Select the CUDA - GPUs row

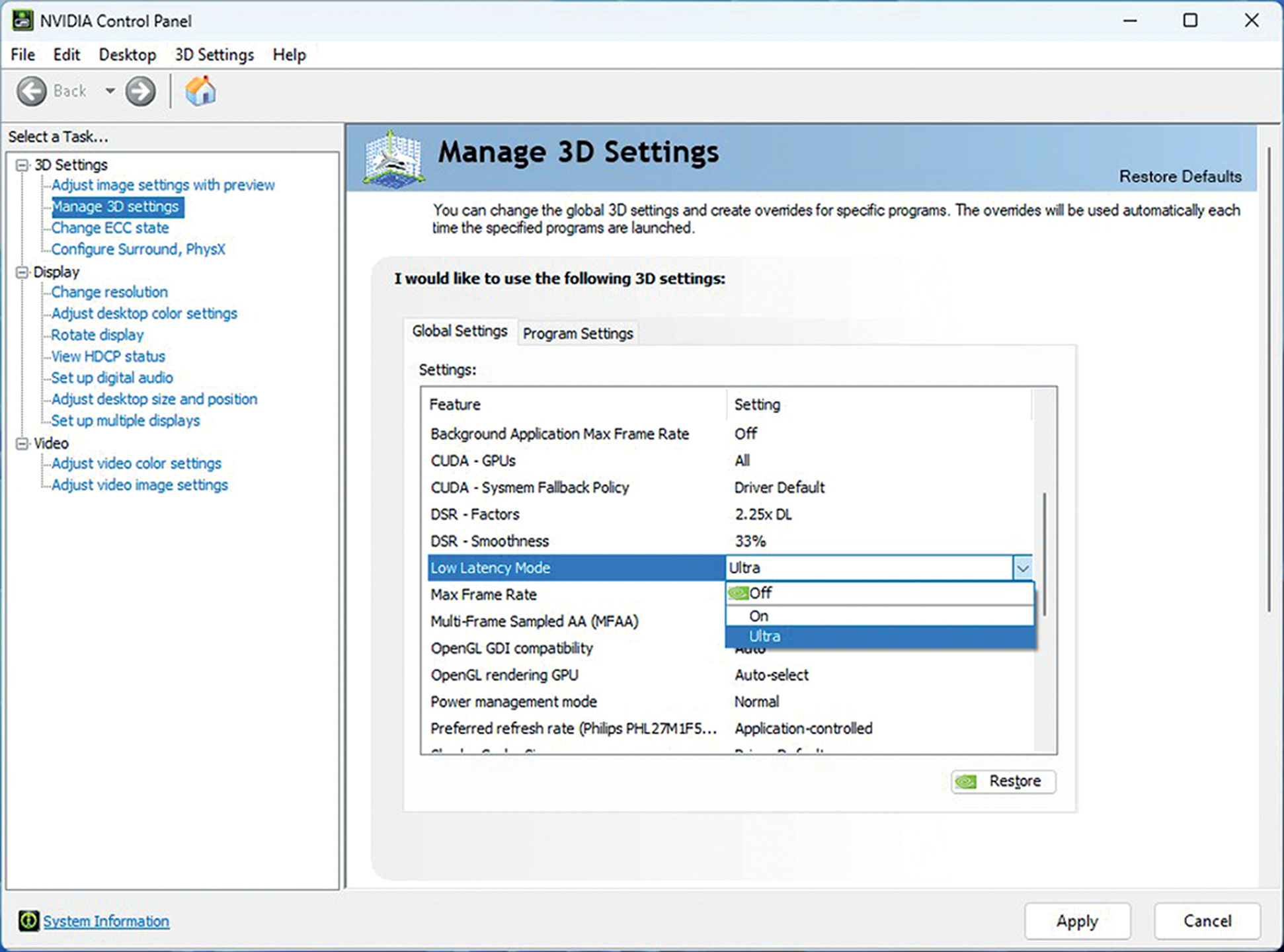point(730,461)
